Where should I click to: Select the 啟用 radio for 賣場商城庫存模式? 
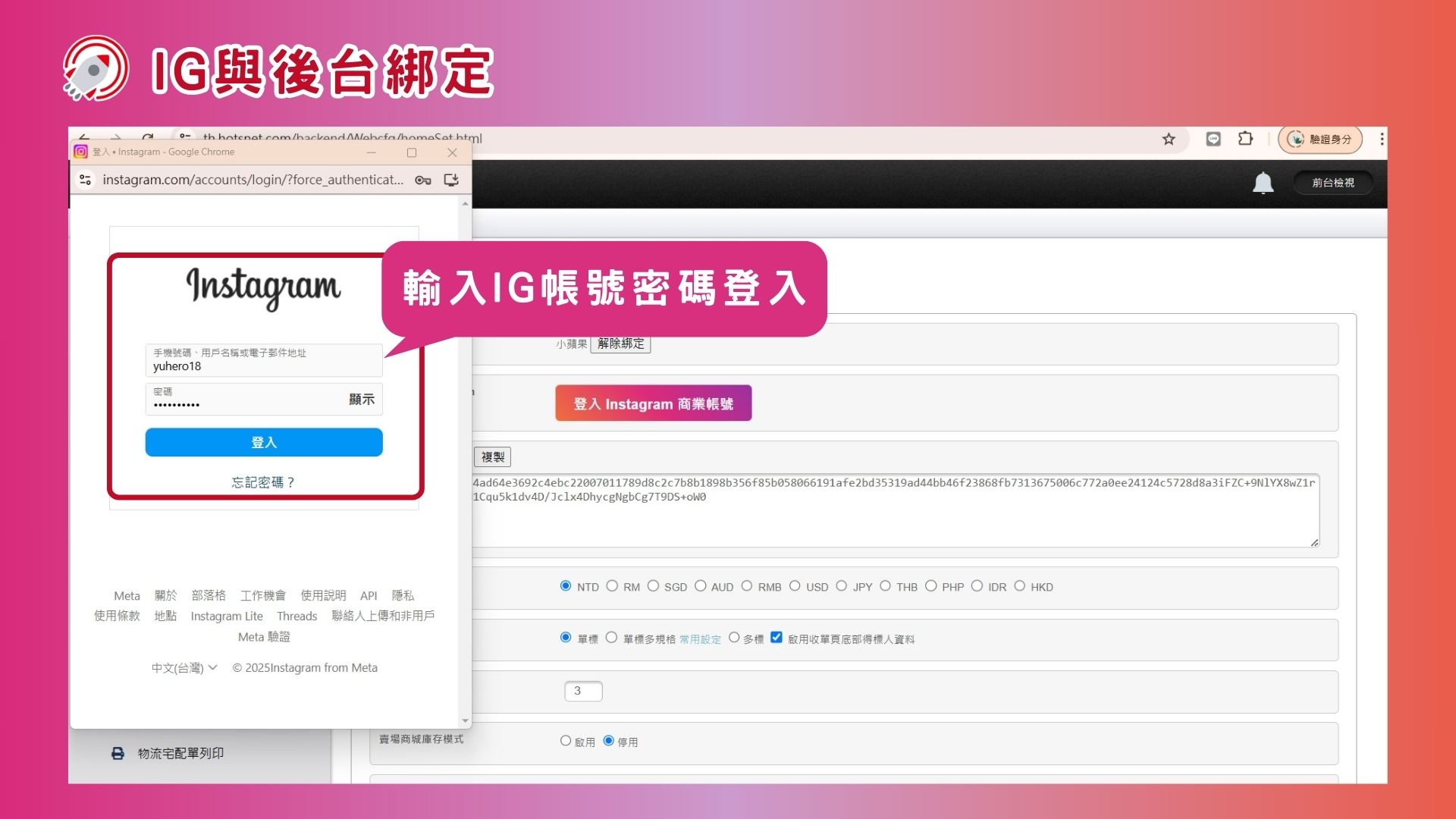pos(566,741)
